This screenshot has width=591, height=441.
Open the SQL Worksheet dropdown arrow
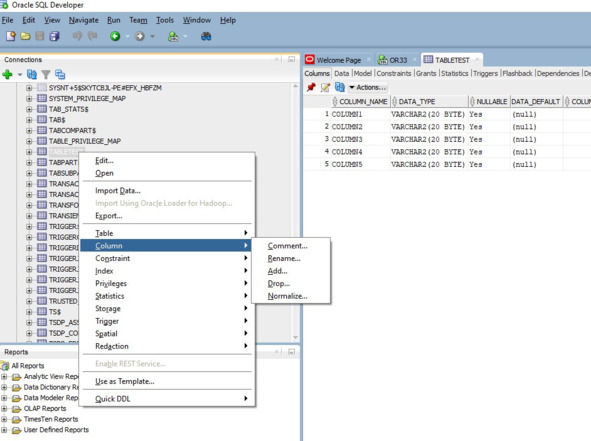coord(185,36)
